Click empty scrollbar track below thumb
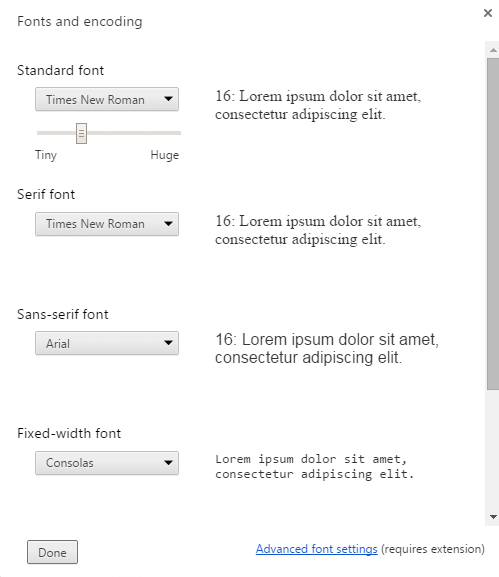 tap(493, 449)
